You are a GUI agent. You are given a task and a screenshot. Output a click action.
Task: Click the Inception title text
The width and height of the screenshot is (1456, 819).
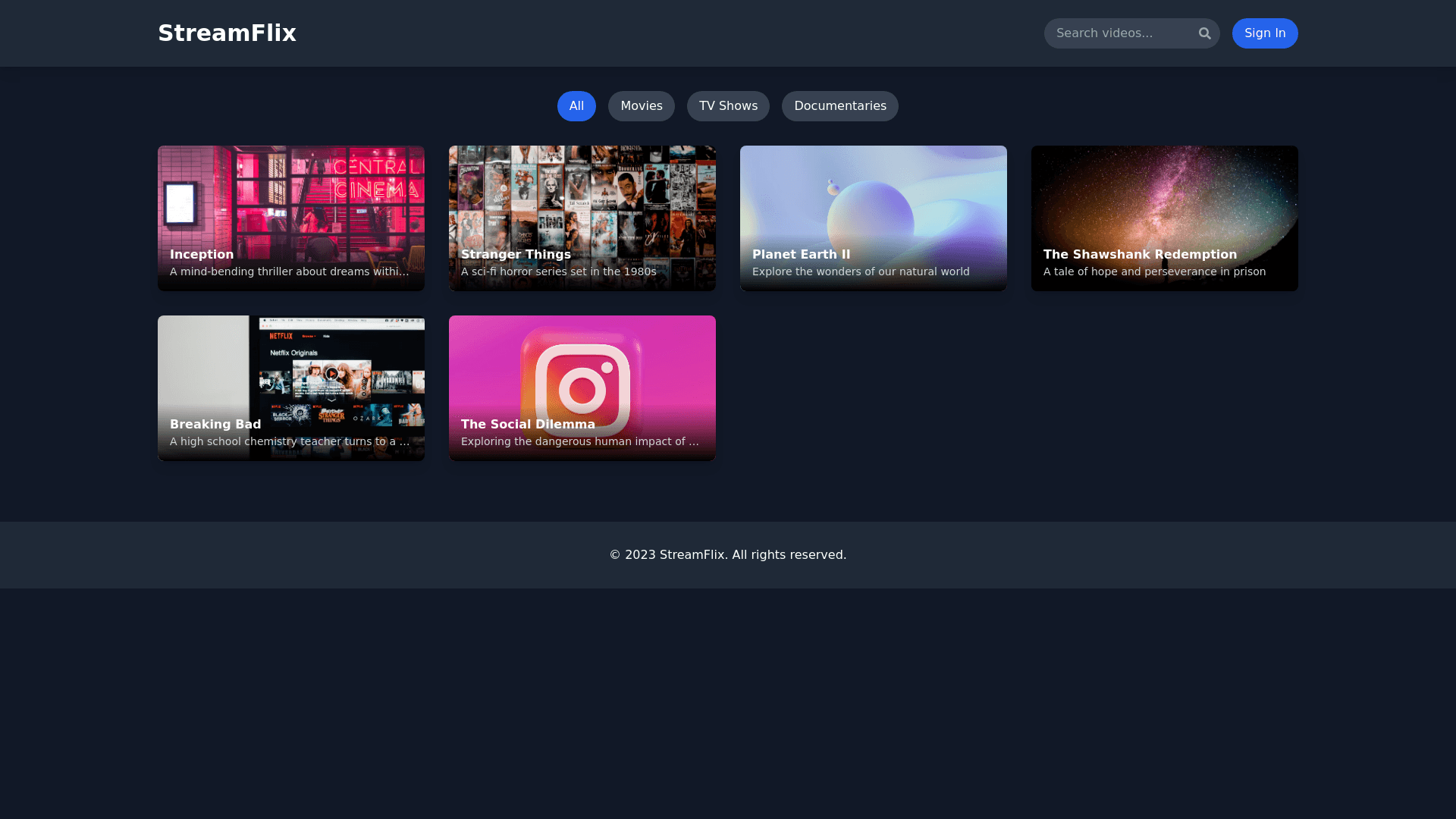[201, 254]
